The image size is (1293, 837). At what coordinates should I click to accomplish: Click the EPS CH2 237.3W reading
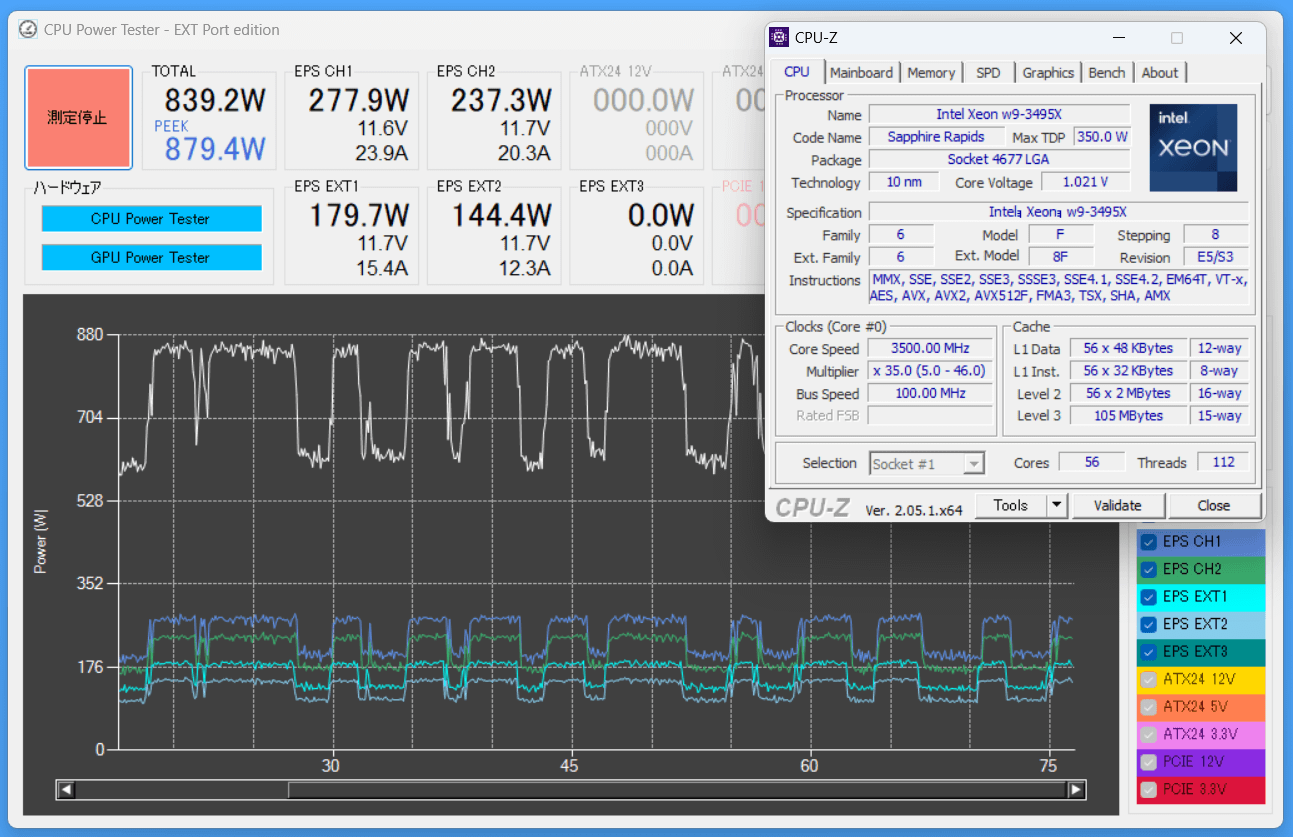pos(501,100)
